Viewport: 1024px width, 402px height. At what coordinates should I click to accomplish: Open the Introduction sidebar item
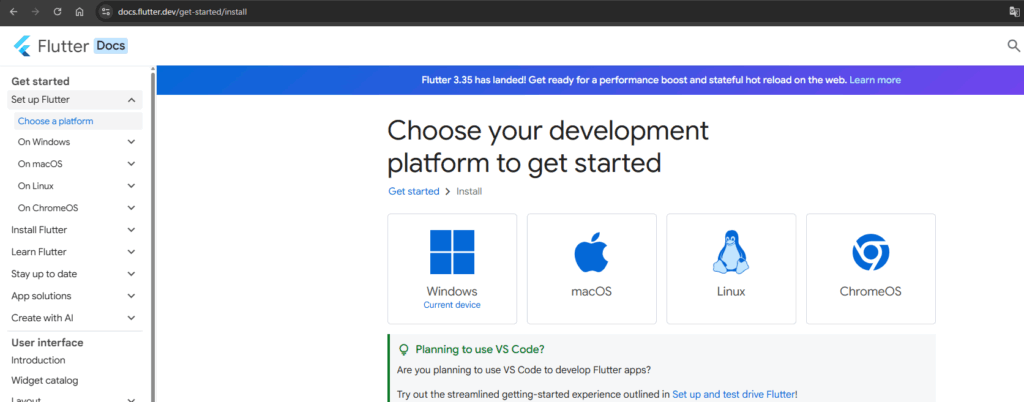coord(38,360)
